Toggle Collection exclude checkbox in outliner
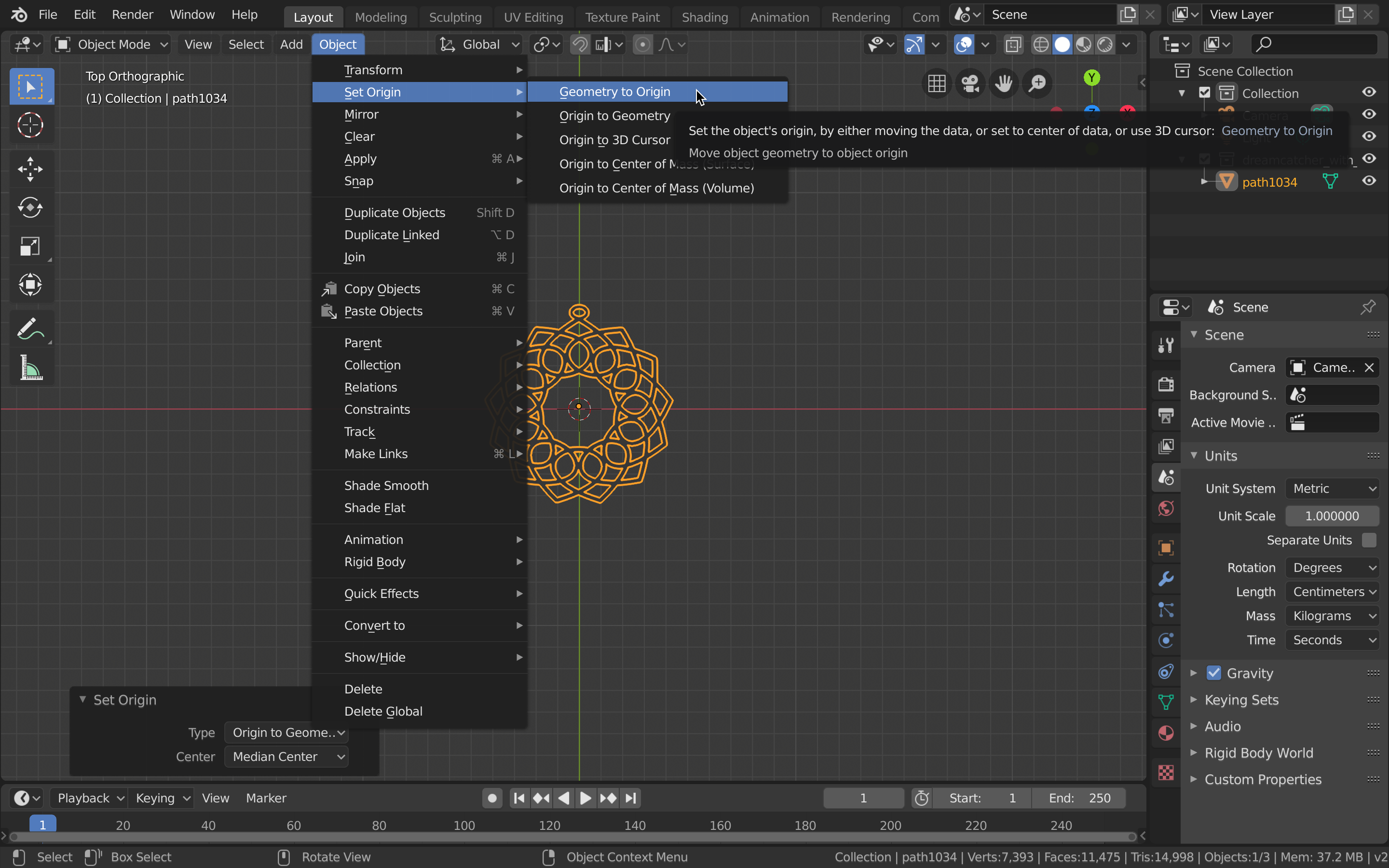 1205,93
